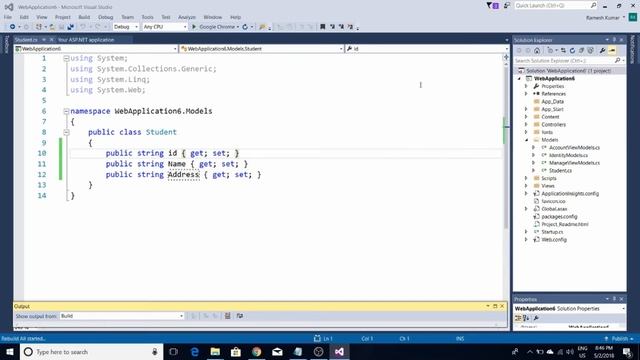Screen dimensions: 640x360
Task: Open the Show output from Build dropdown
Action: pos(122,316)
